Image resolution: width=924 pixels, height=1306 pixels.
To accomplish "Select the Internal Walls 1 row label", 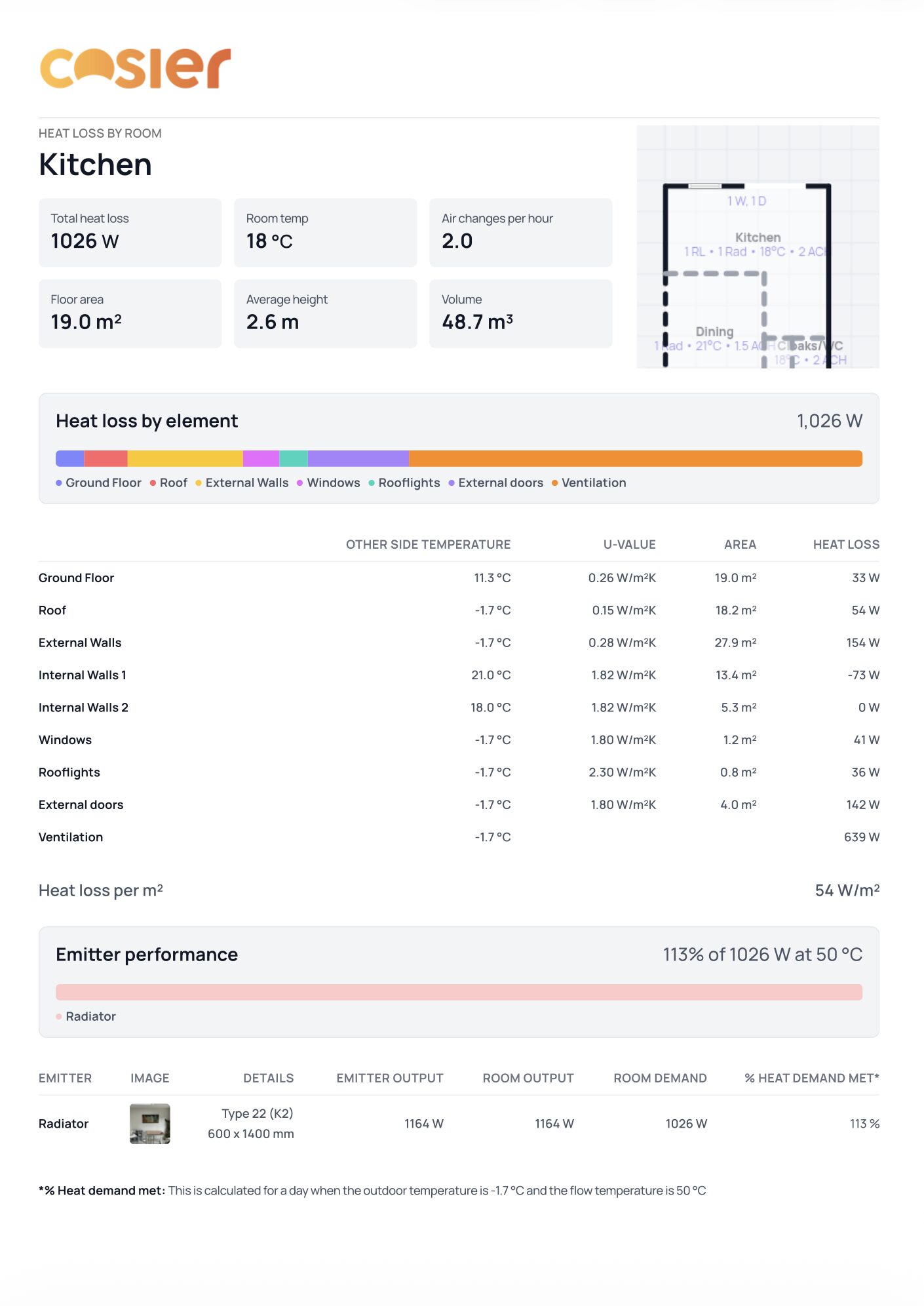I will pos(83,675).
